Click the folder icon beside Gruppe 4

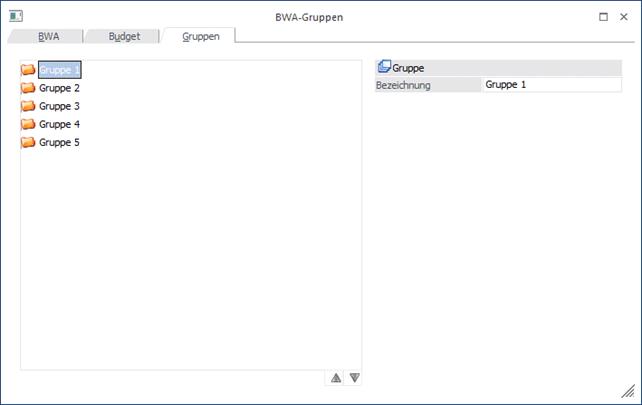28,124
